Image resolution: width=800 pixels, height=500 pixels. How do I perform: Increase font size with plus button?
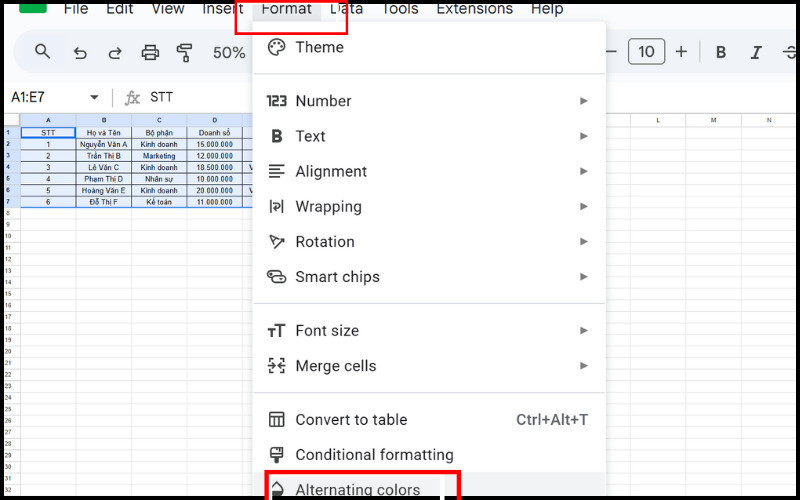(x=681, y=52)
